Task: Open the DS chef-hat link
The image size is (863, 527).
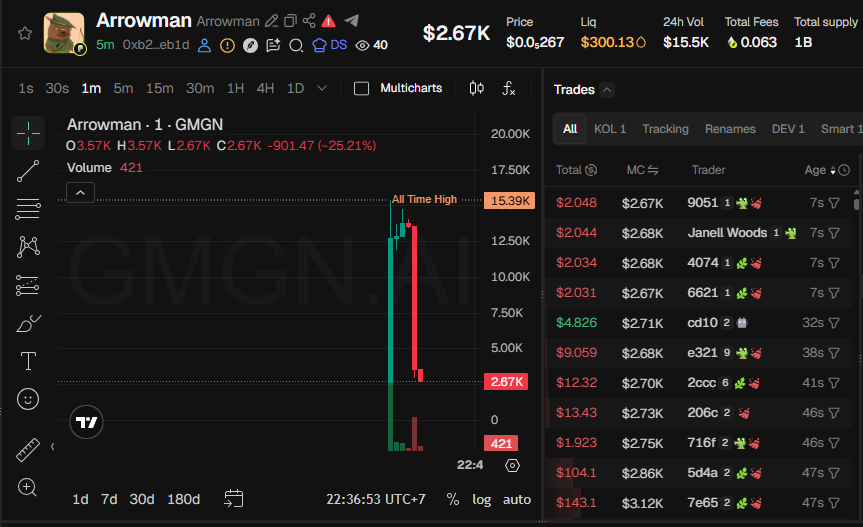Action: point(330,45)
